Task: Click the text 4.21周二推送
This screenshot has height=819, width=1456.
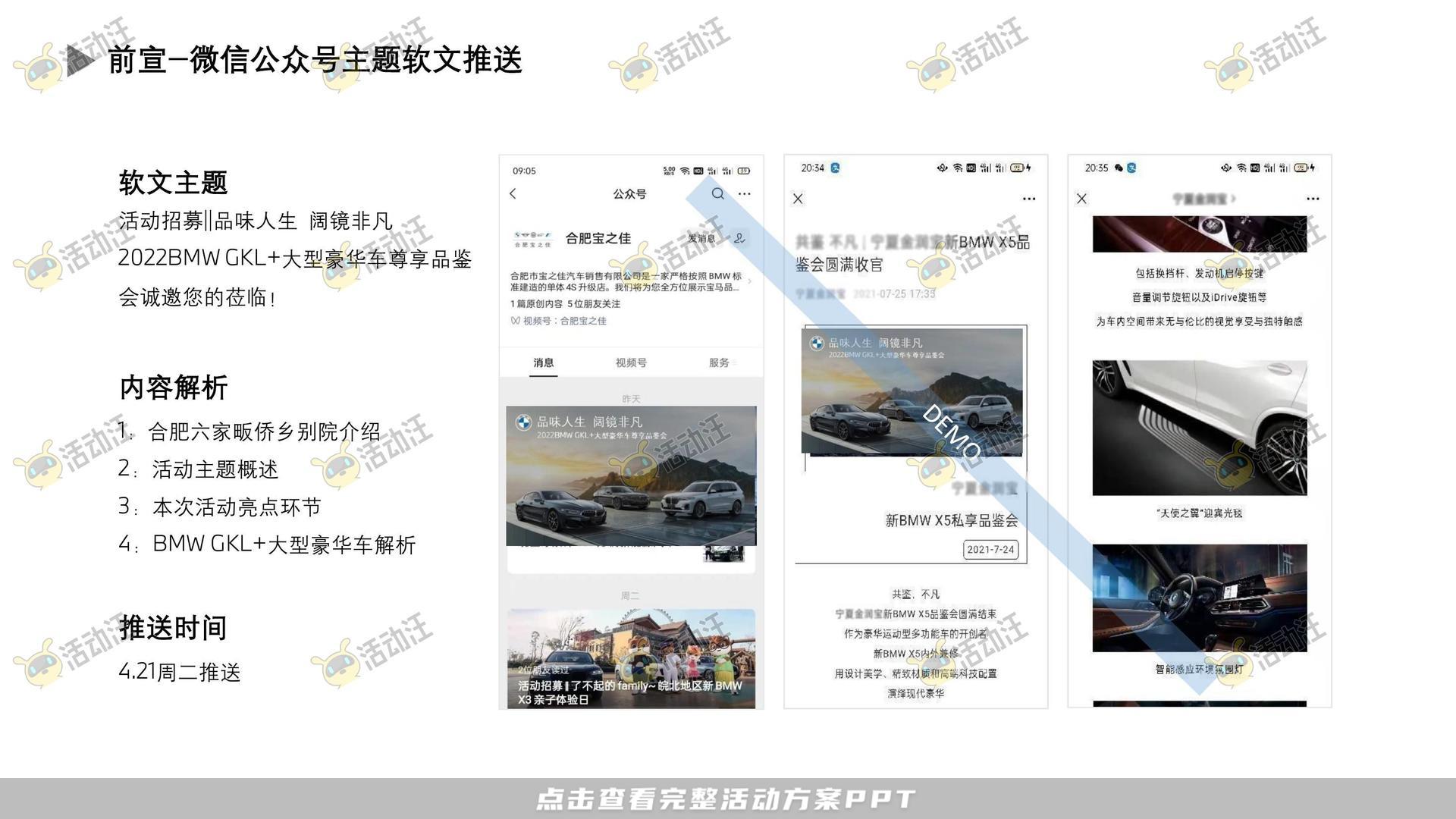Action: click(180, 672)
